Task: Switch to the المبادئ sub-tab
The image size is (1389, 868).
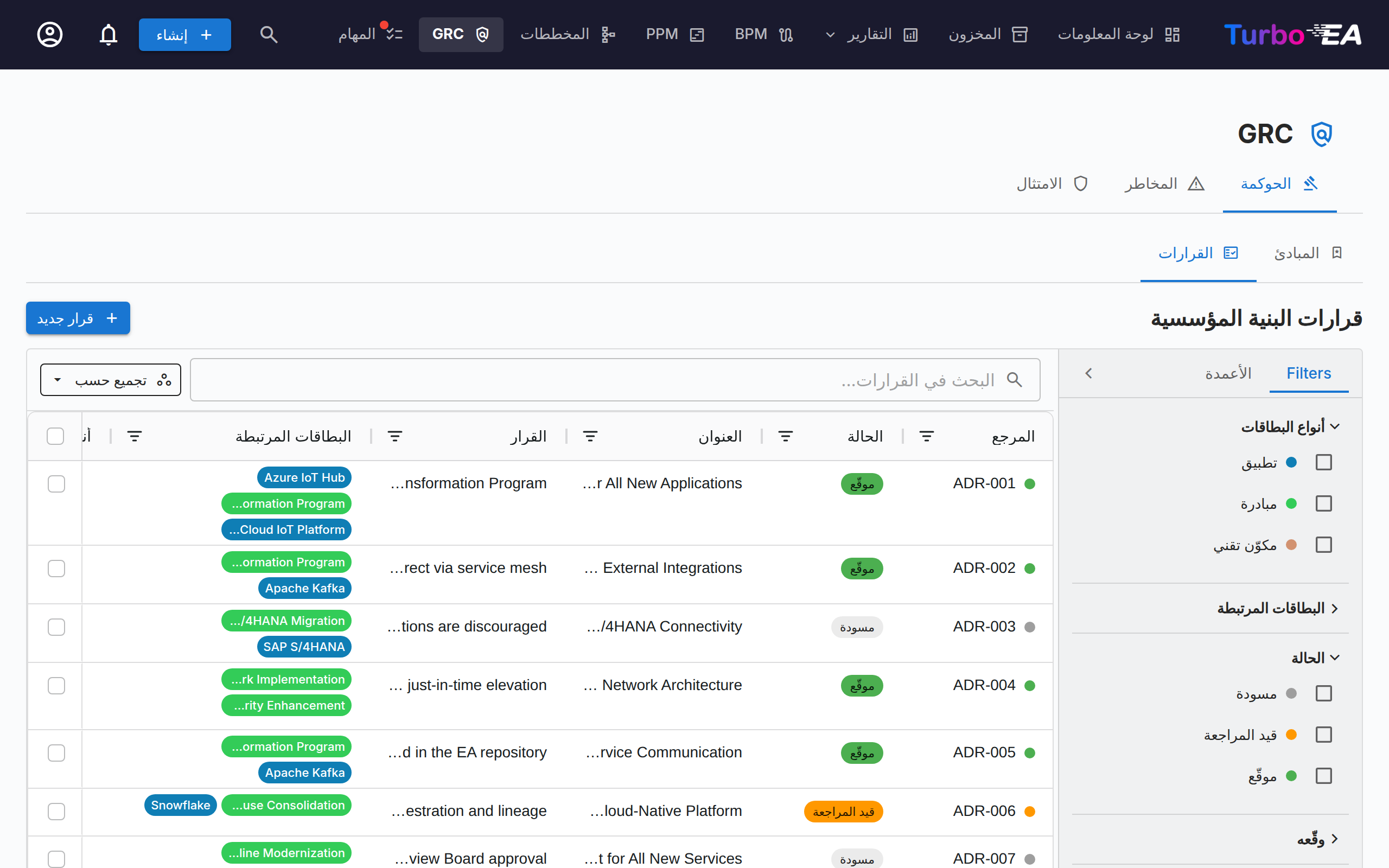Action: click(x=1309, y=253)
